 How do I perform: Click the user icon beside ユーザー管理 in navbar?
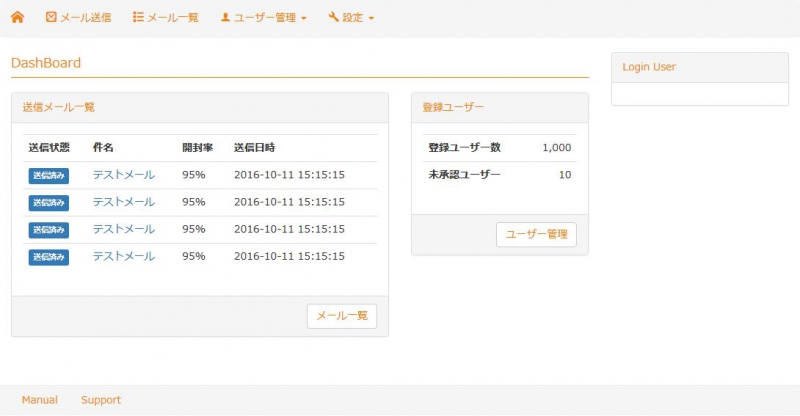[225, 18]
